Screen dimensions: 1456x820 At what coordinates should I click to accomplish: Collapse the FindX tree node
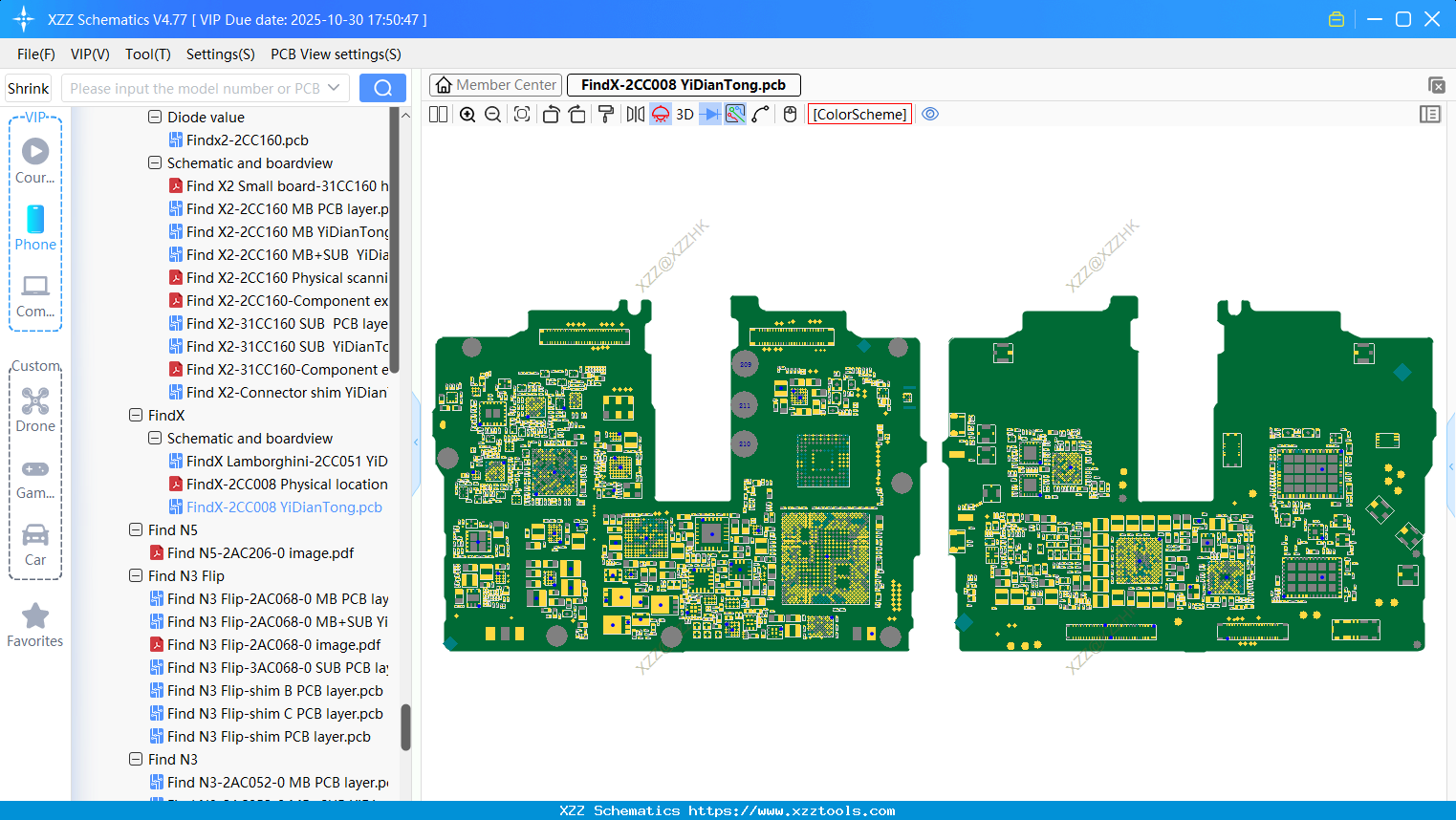click(x=136, y=416)
